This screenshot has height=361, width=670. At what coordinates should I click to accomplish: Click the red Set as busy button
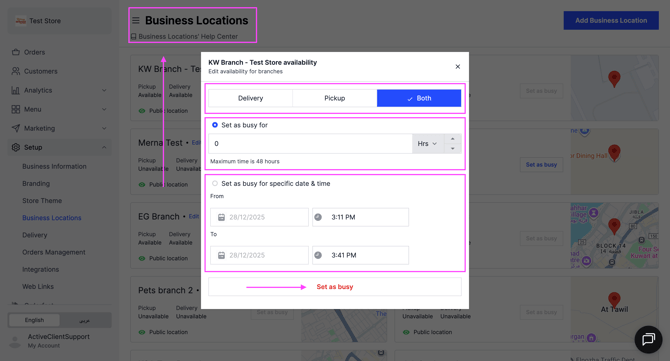[335, 287]
